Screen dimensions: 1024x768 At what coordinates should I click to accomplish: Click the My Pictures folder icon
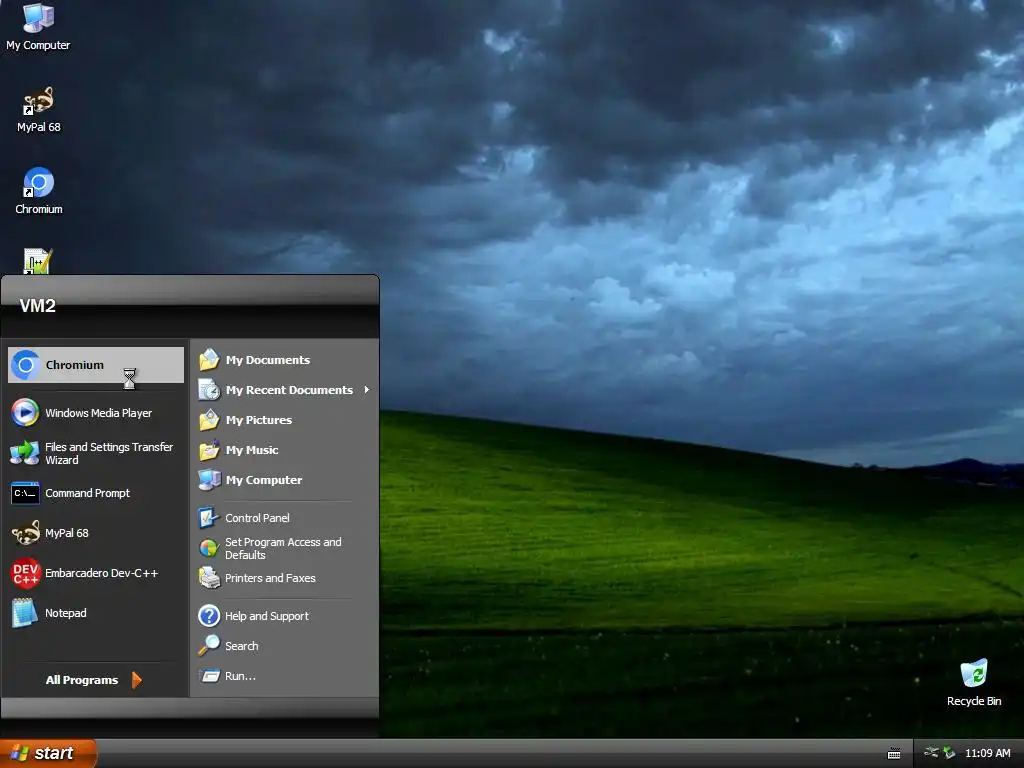point(209,420)
